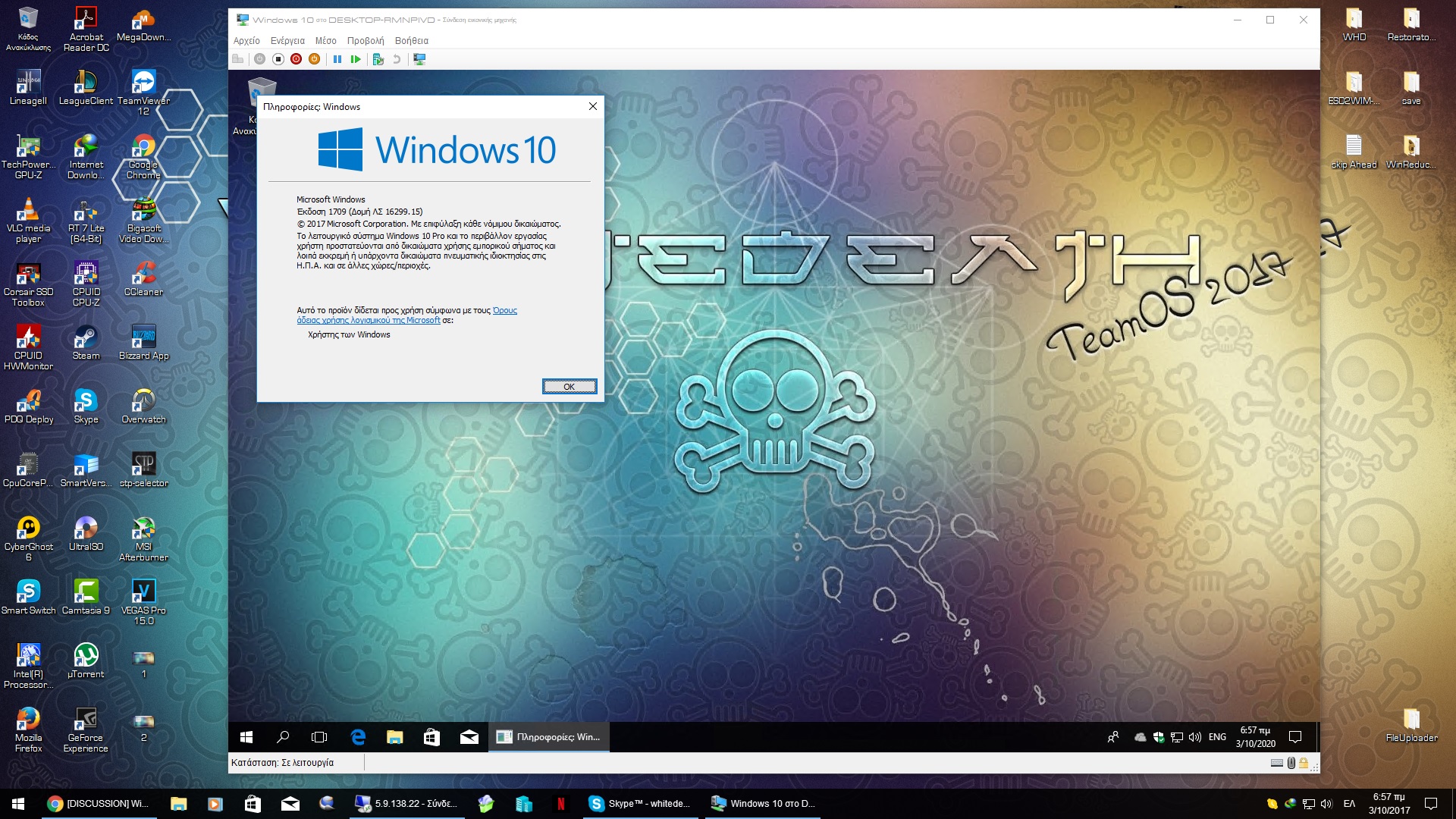Select CCleaner desktop icon
The image size is (1456, 819).
(143, 279)
